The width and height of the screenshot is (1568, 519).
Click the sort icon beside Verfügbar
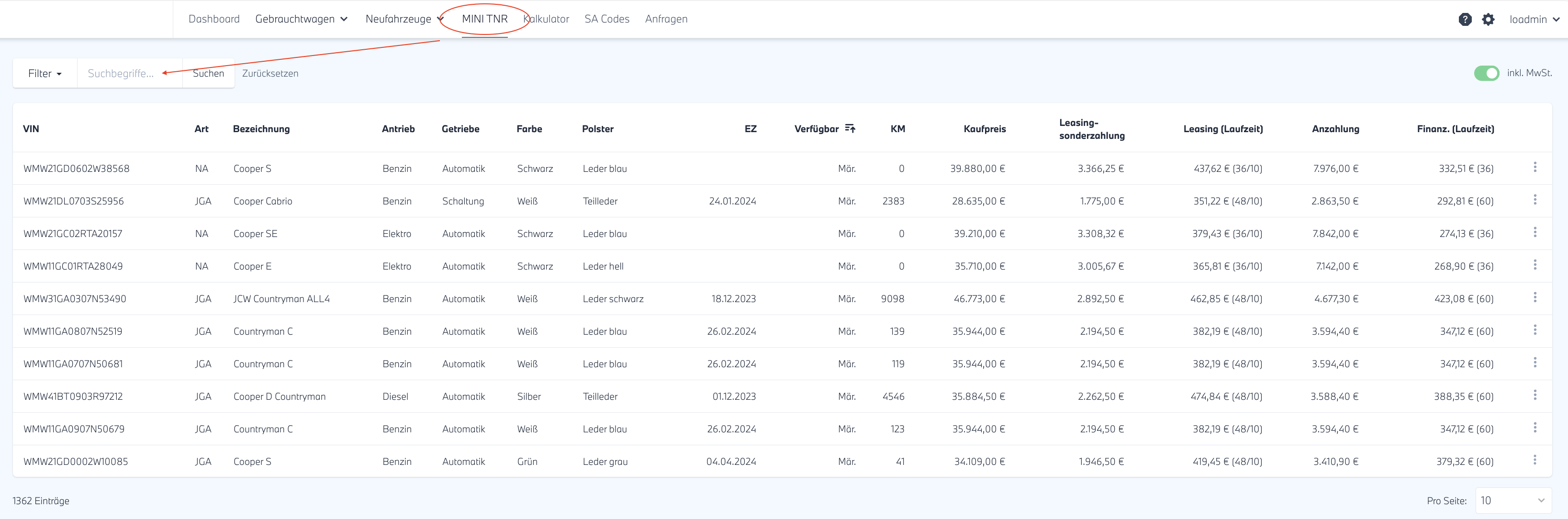[850, 128]
